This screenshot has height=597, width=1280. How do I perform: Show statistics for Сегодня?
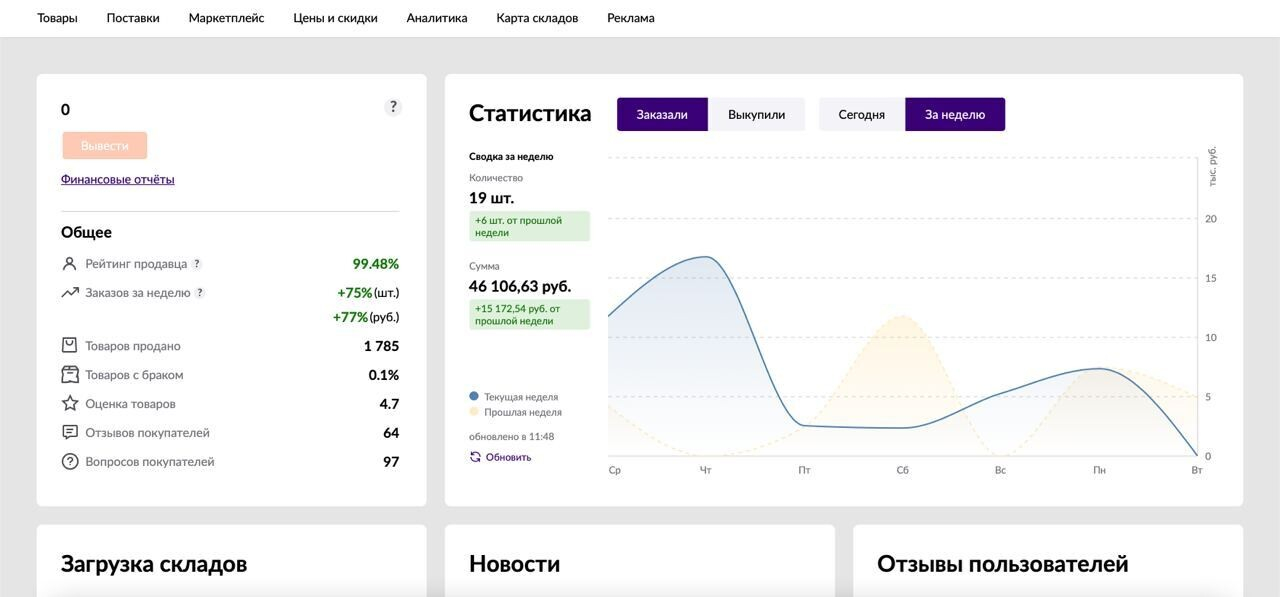pos(862,114)
